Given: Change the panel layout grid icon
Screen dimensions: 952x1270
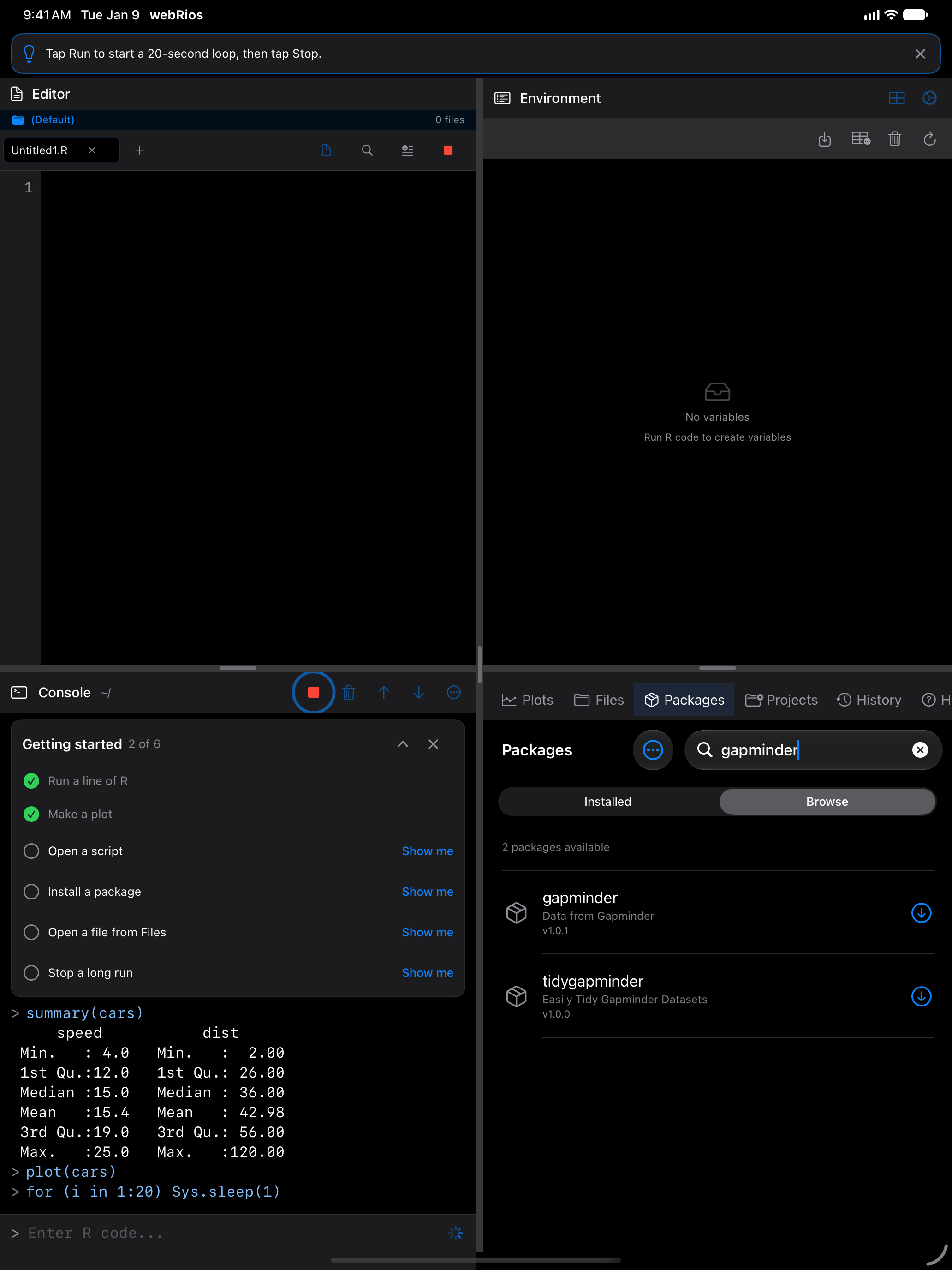Looking at the screenshot, I should [896, 98].
